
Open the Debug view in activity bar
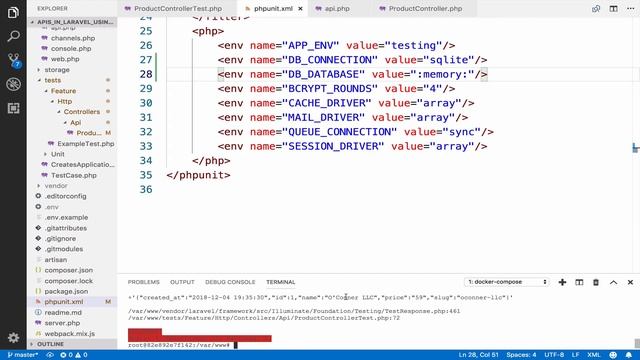pos(13,84)
